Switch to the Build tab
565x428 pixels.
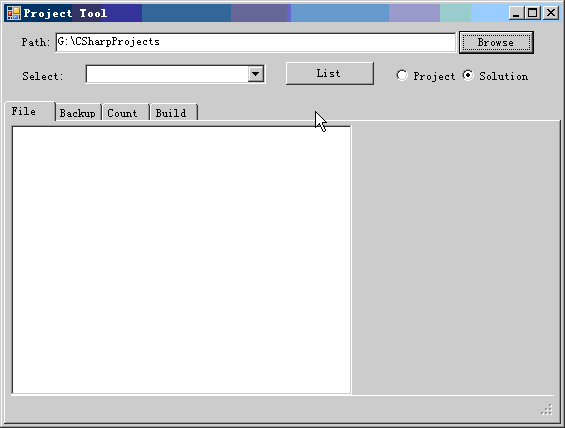[x=174, y=113]
